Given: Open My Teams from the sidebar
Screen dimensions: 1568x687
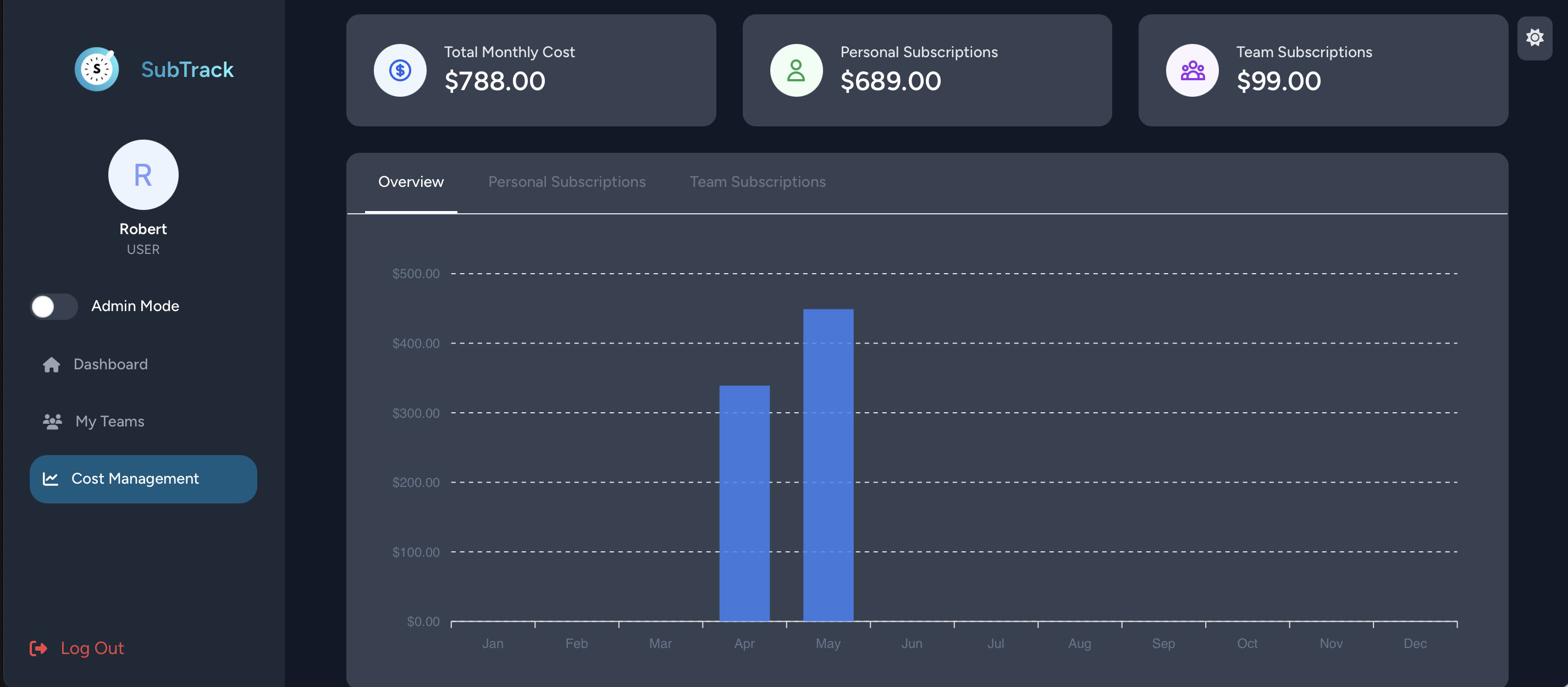Looking at the screenshot, I should point(109,421).
